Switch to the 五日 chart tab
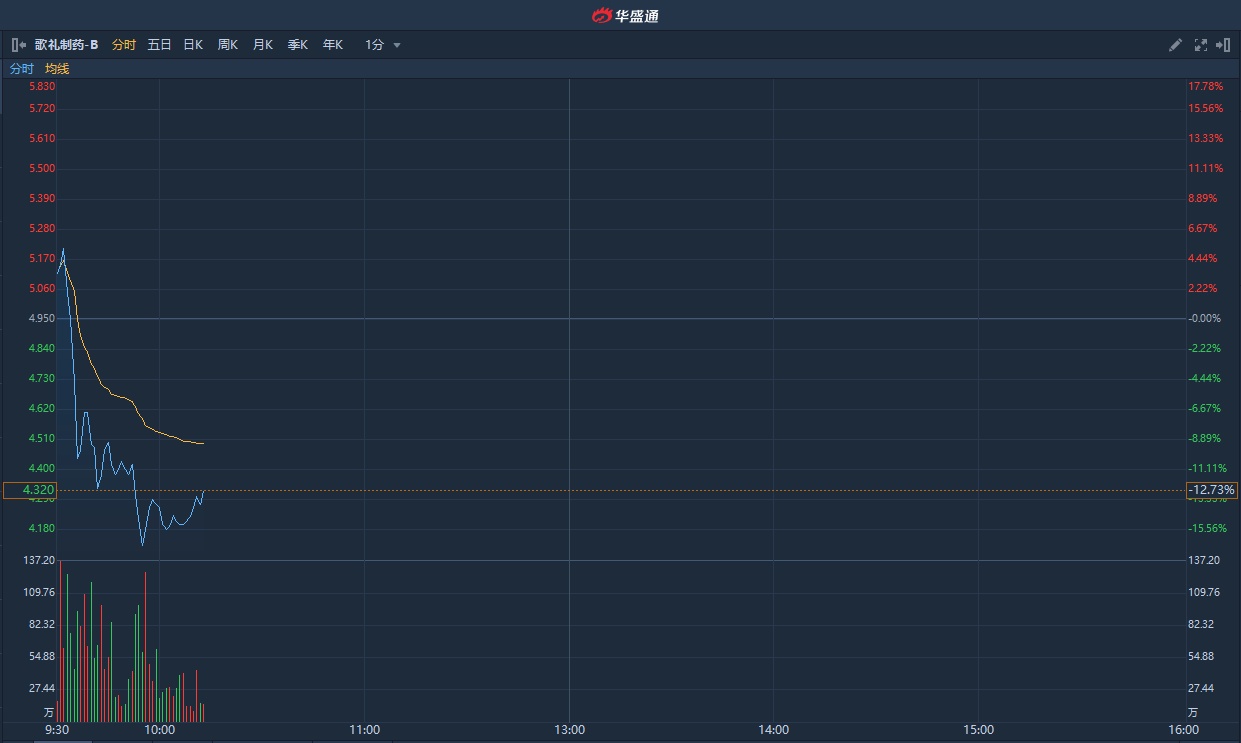The width and height of the screenshot is (1241, 743). pyautogui.click(x=159, y=45)
